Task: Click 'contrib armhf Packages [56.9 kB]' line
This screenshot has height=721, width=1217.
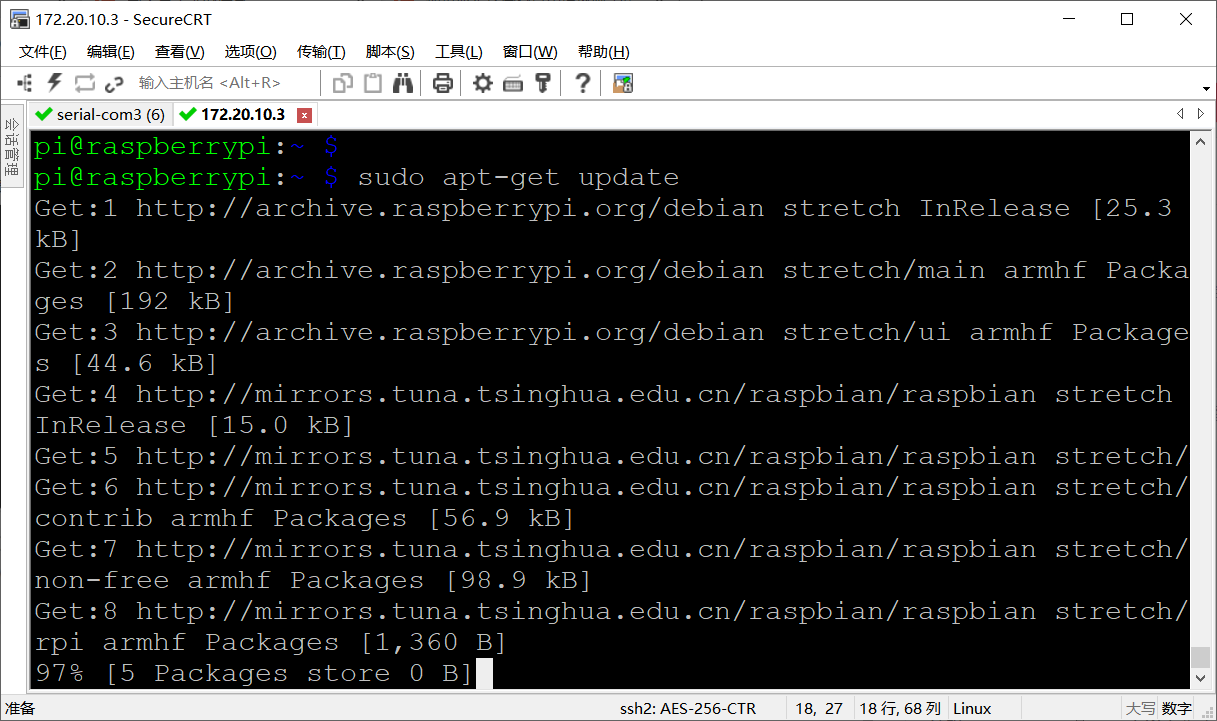Action: click(304, 518)
